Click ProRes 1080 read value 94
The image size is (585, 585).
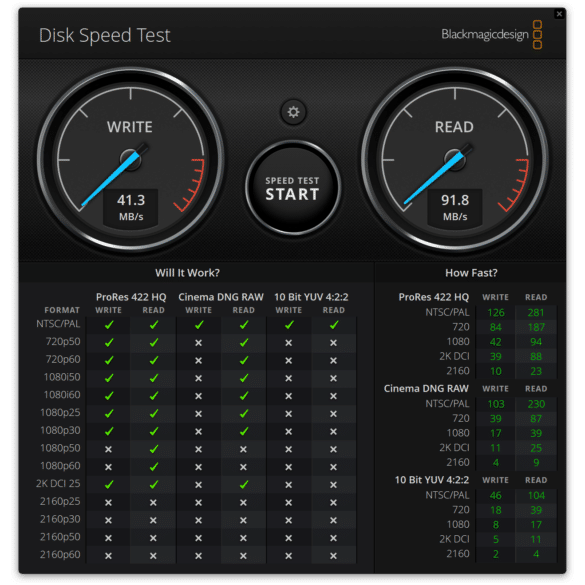pyautogui.click(x=536, y=342)
